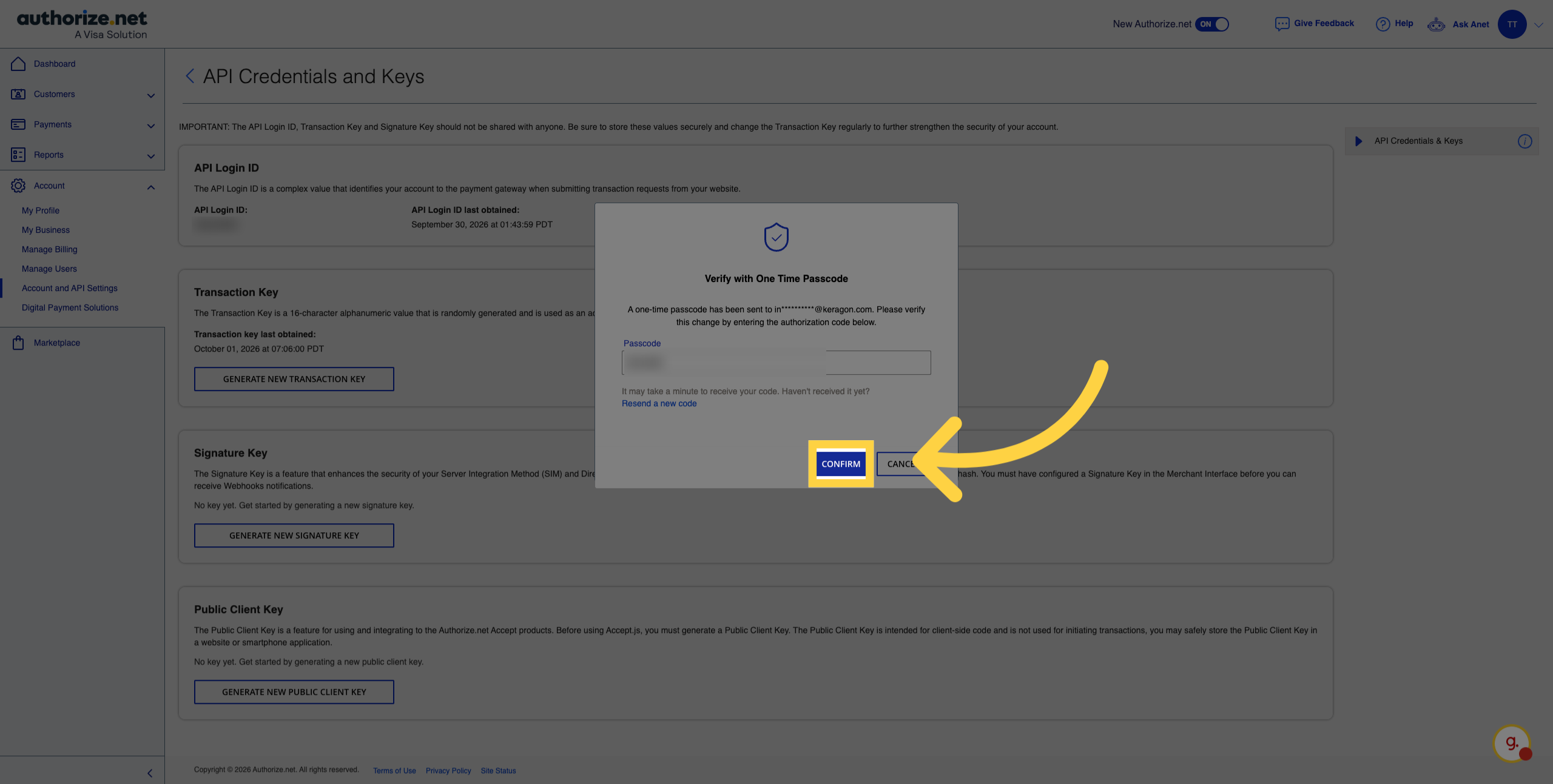Image resolution: width=1553 pixels, height=784 pixels.
Task: Click the Payments card icon
Action: click(x=18, y=124)
